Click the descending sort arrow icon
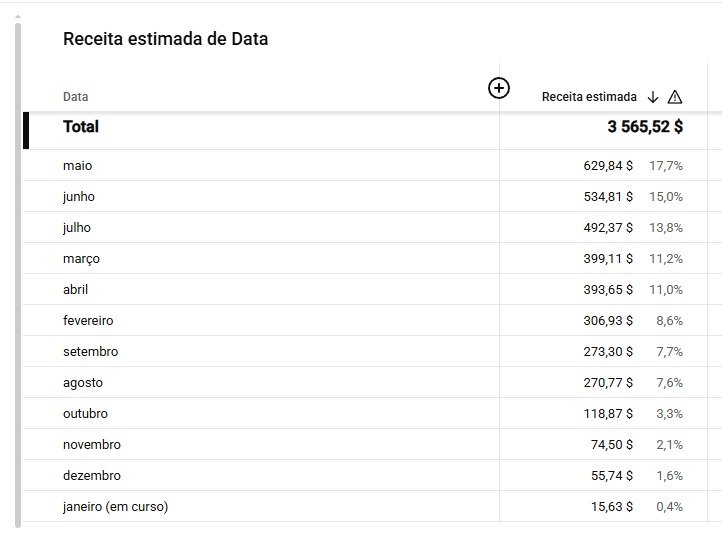Viewport: 722px width, 540px height. point(653,97)
